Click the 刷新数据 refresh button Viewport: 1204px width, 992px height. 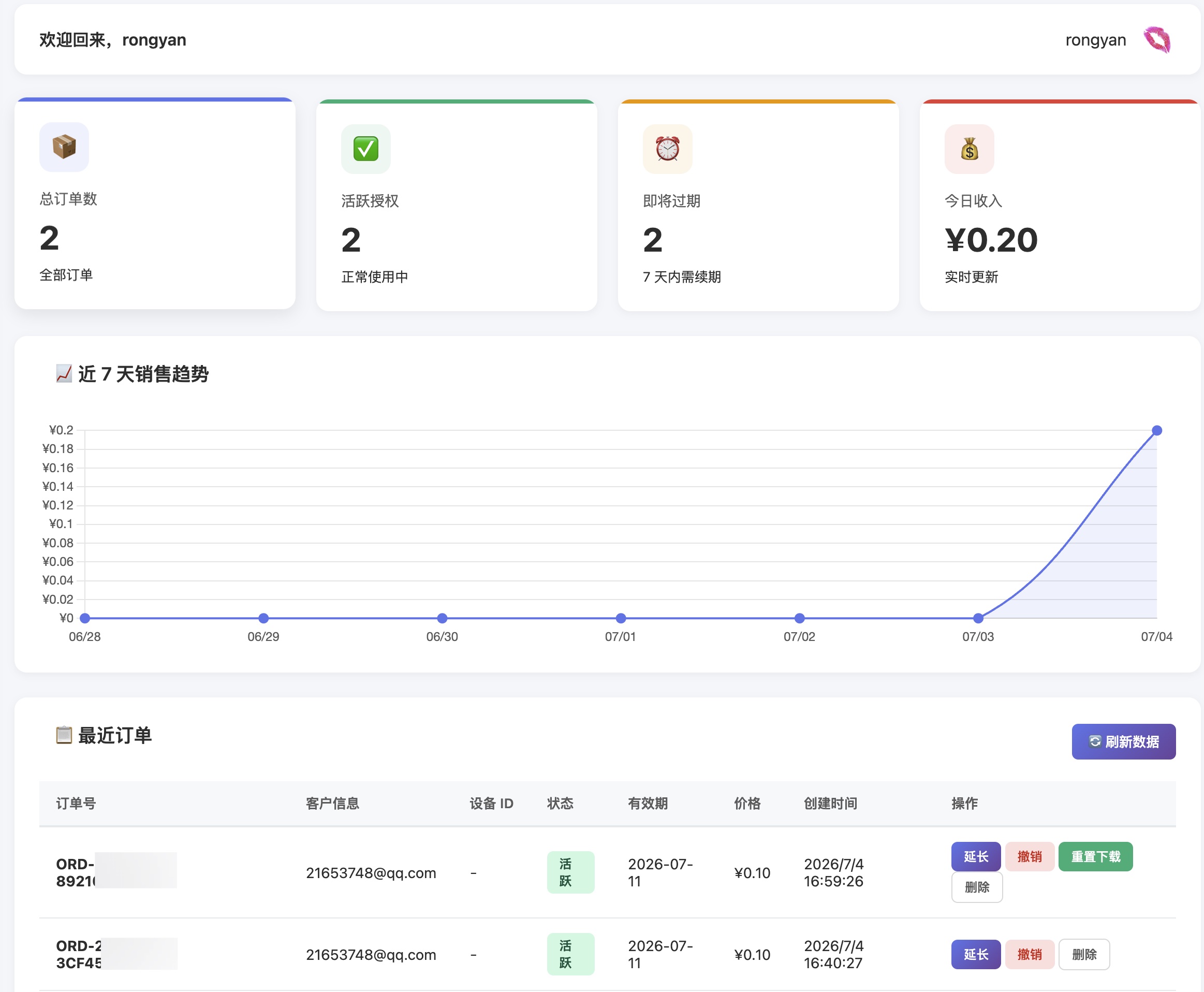point(1123,741)
